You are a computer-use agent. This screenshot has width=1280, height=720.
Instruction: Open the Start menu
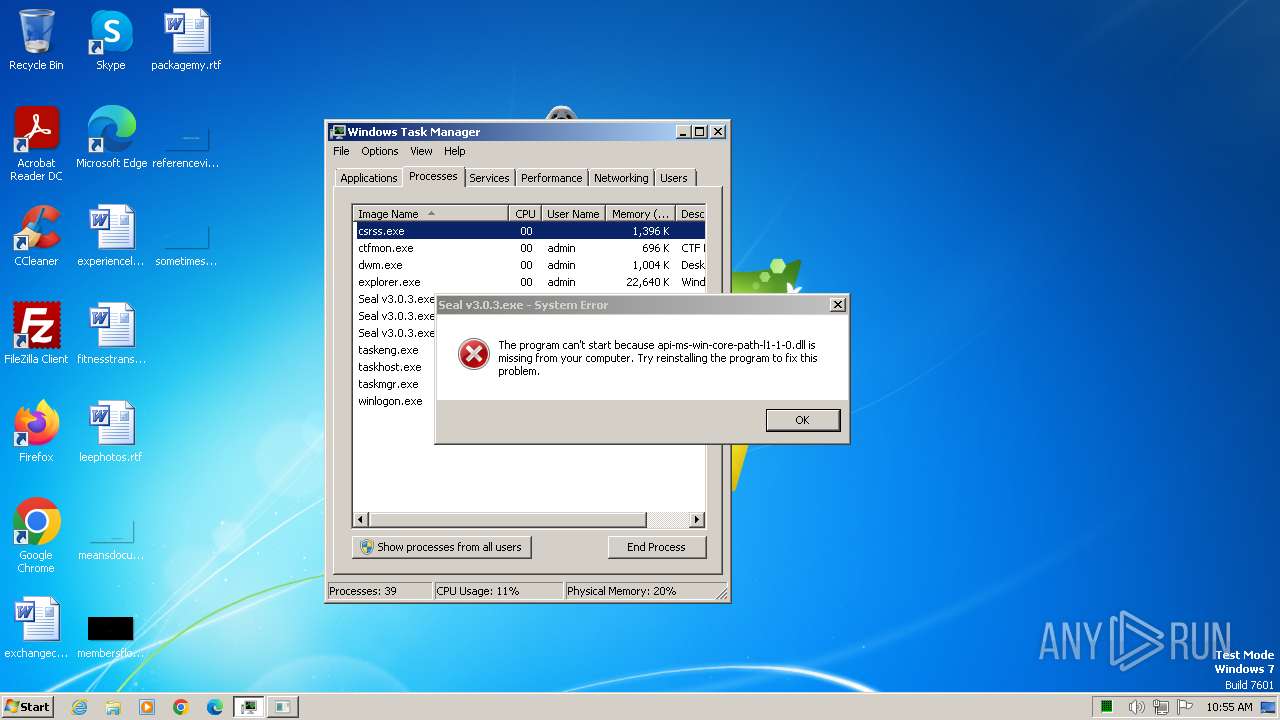pyautogui.click(x=28, y=706)
